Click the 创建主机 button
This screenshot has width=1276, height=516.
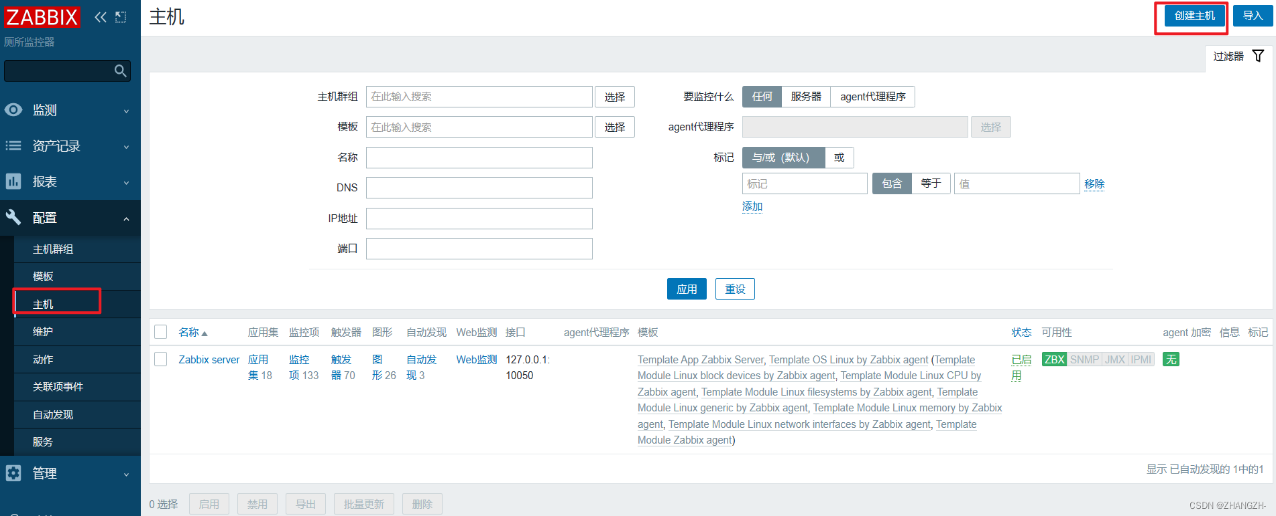click(1195, 16)
